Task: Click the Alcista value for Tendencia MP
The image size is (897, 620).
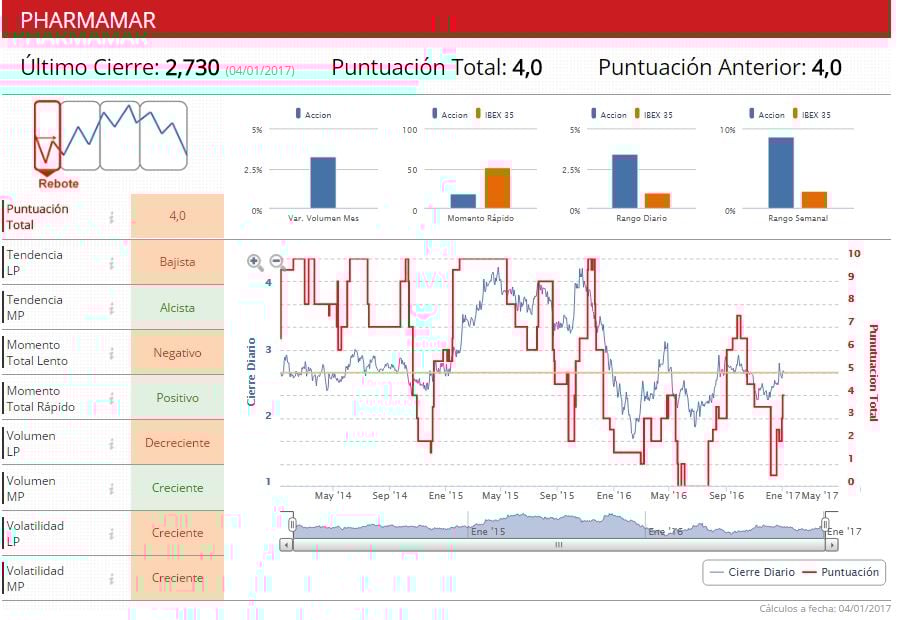Action: click(x=177, y=308)
